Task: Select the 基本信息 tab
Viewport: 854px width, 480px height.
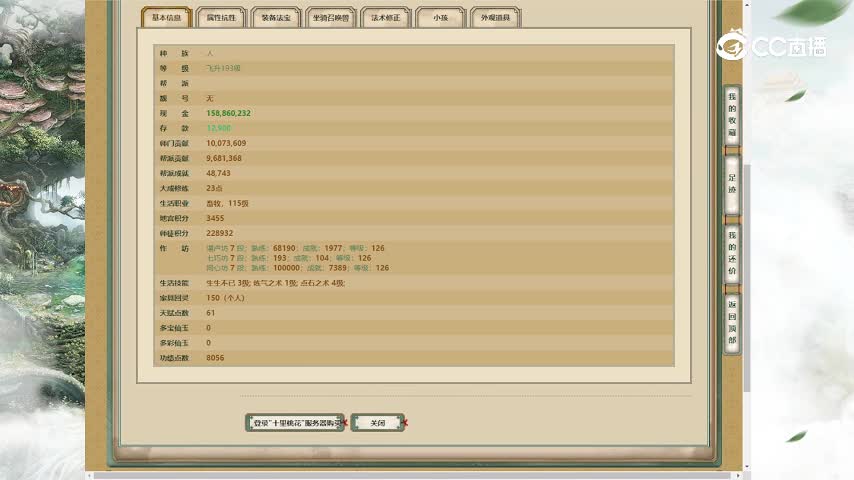Action: tap(167, 18)
